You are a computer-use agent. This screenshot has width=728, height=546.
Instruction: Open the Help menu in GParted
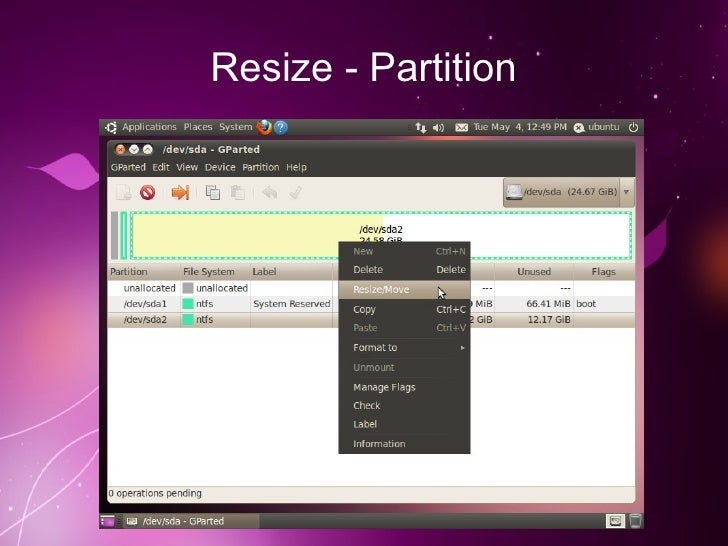296,167
